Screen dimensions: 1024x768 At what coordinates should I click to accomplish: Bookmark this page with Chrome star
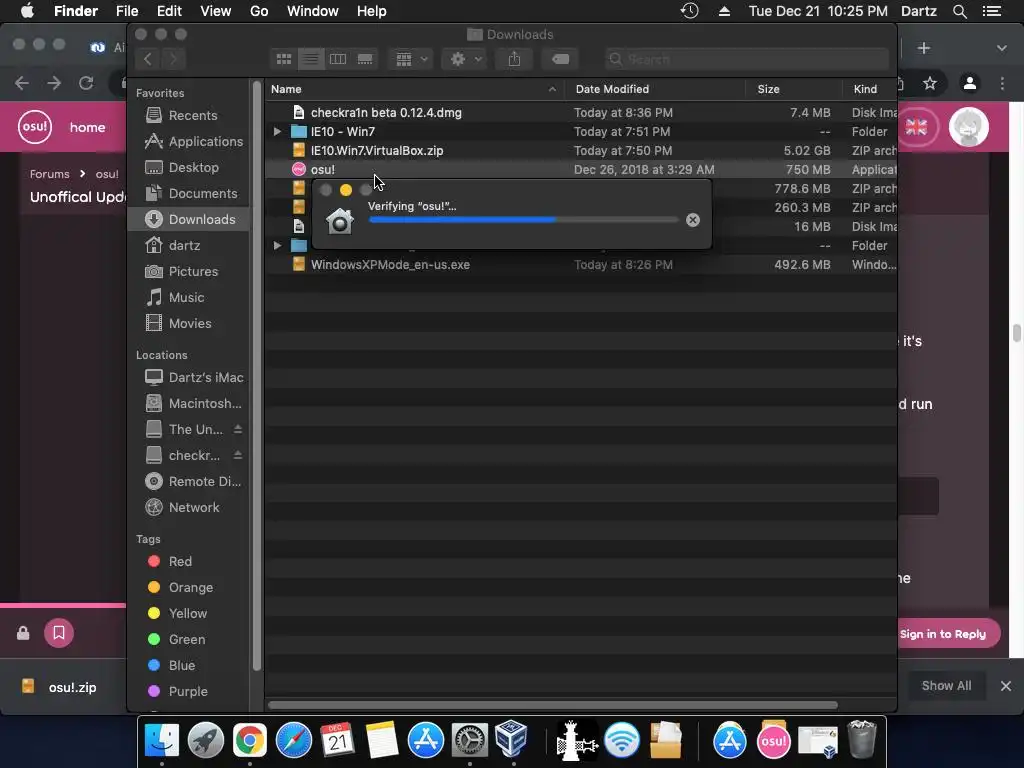click(930, 83)
